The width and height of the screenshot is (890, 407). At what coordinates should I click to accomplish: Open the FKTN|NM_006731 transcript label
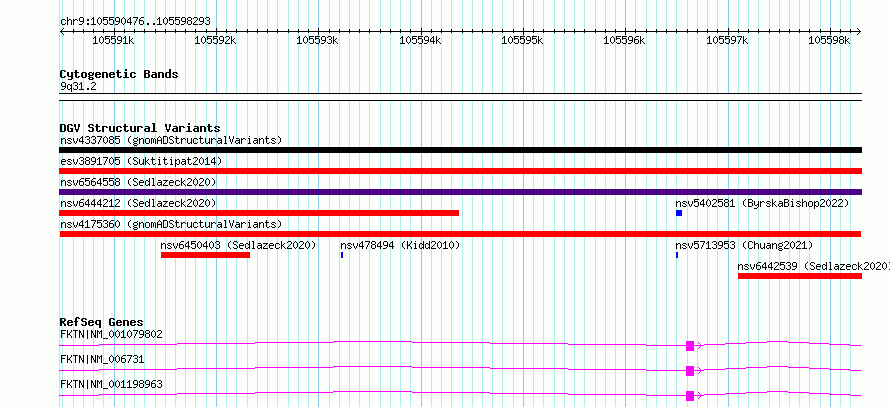click(102, 359)
